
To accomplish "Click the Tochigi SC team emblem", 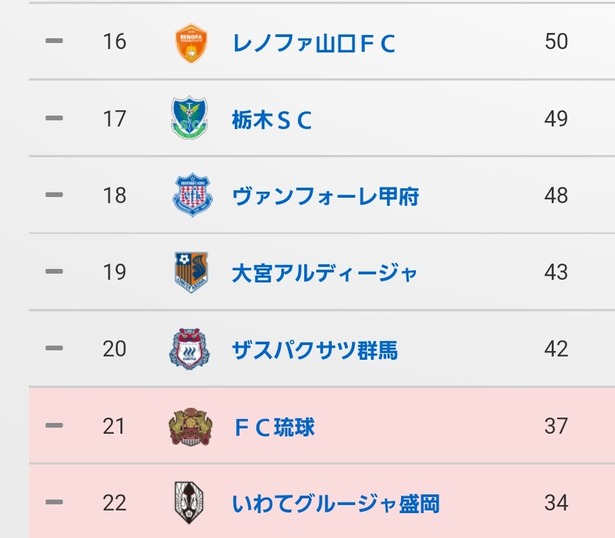I will pyautogui.click(x=190, y=118).
